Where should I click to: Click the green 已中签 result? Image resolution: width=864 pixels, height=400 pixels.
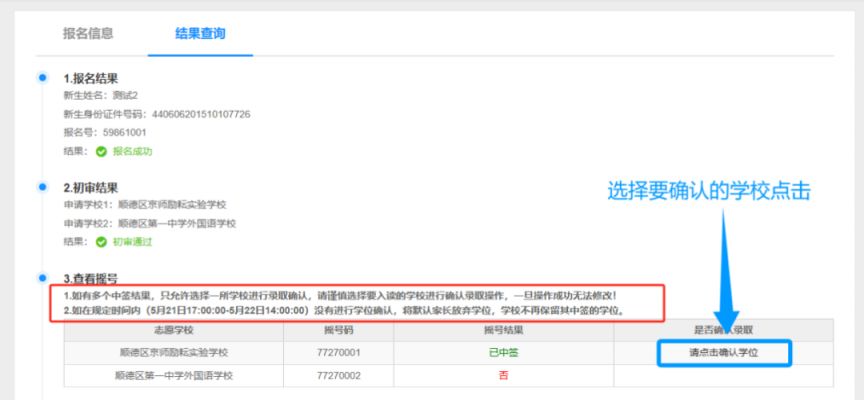click(504, 353)
